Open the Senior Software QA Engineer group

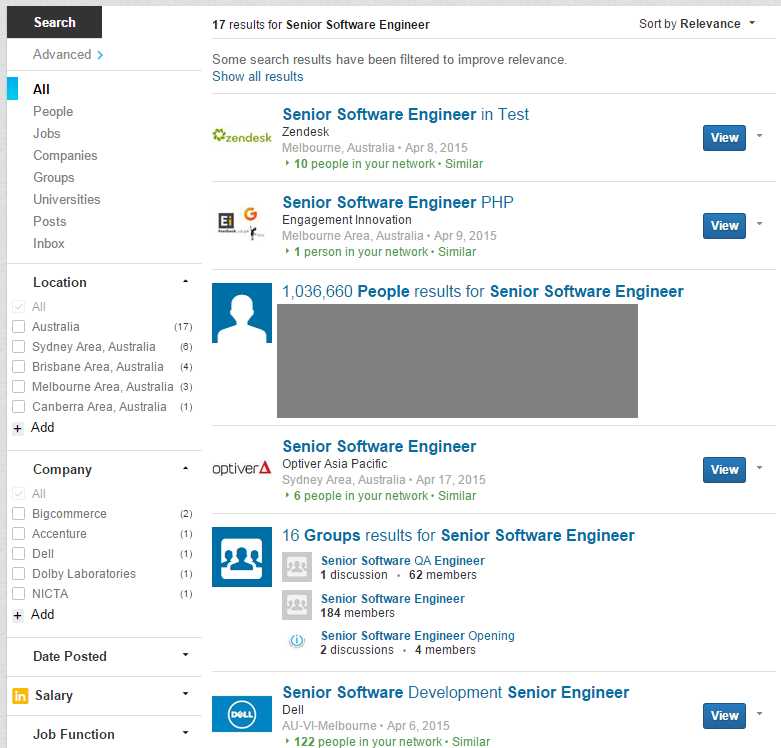[402, 561]
